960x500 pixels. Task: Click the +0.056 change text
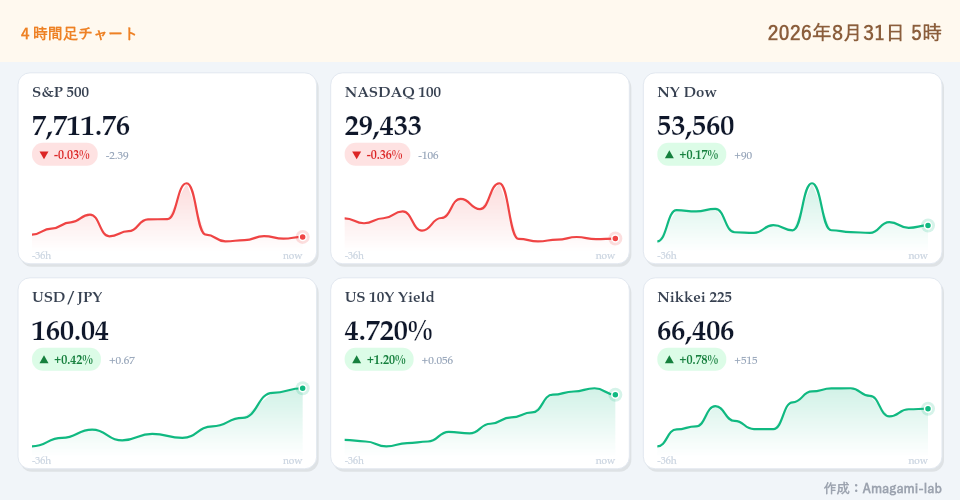pyautogui.click(x=437, y=360)
